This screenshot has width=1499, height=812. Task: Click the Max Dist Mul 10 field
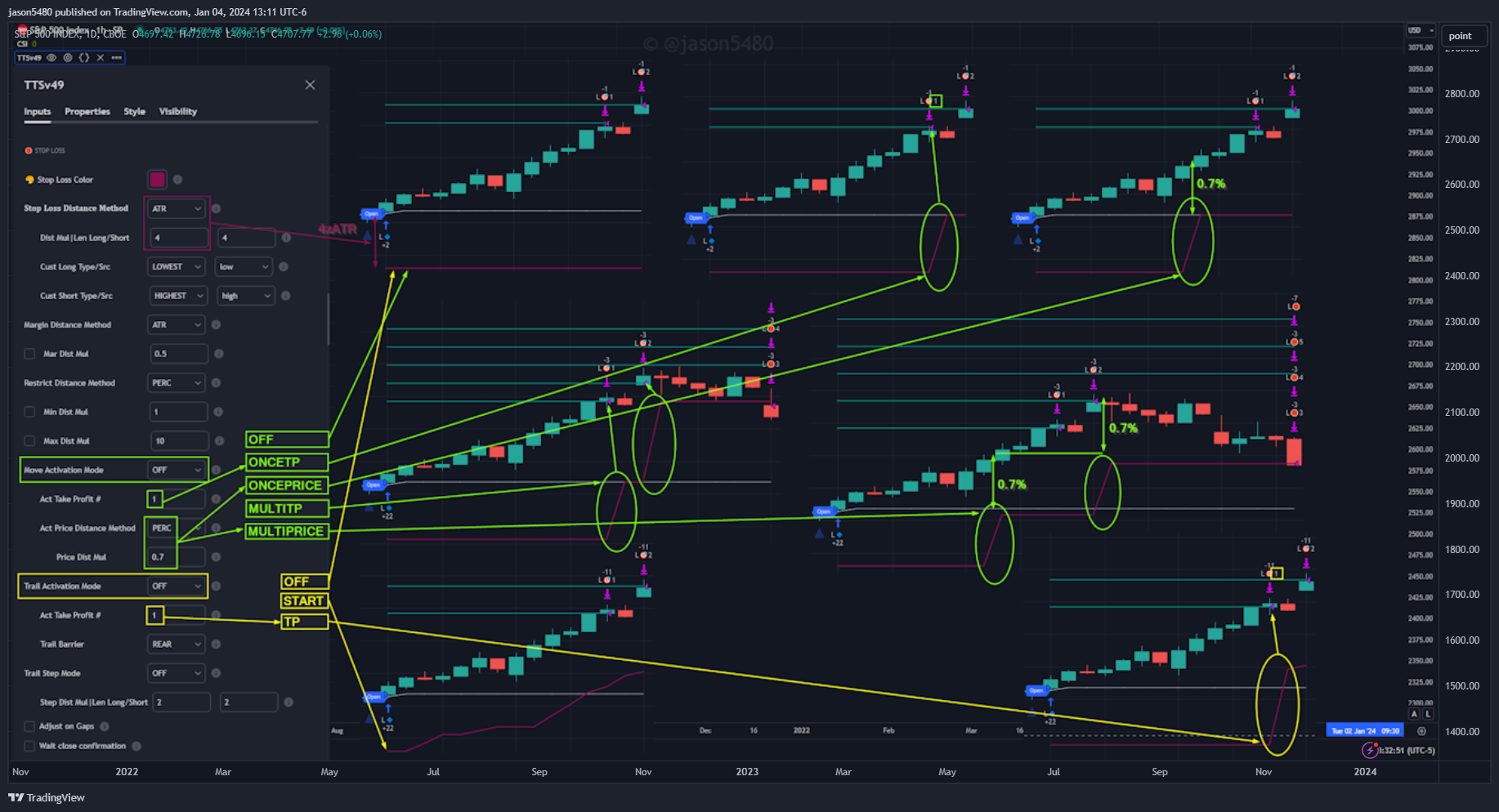pos(179,440)
